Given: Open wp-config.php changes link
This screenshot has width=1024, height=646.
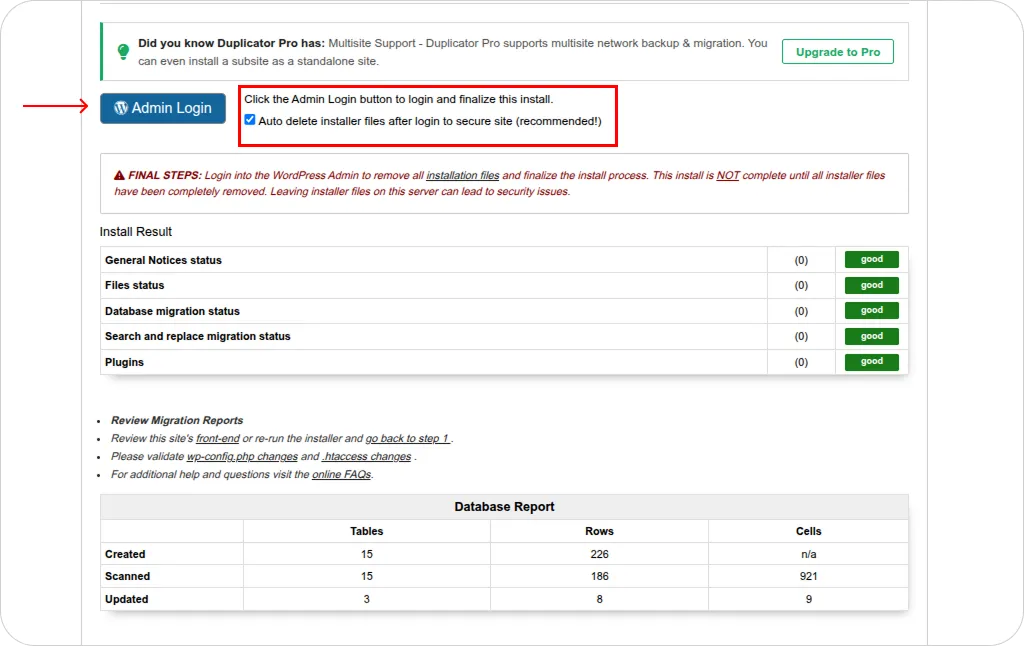Looking at the screenshot, I should [242, 457].
